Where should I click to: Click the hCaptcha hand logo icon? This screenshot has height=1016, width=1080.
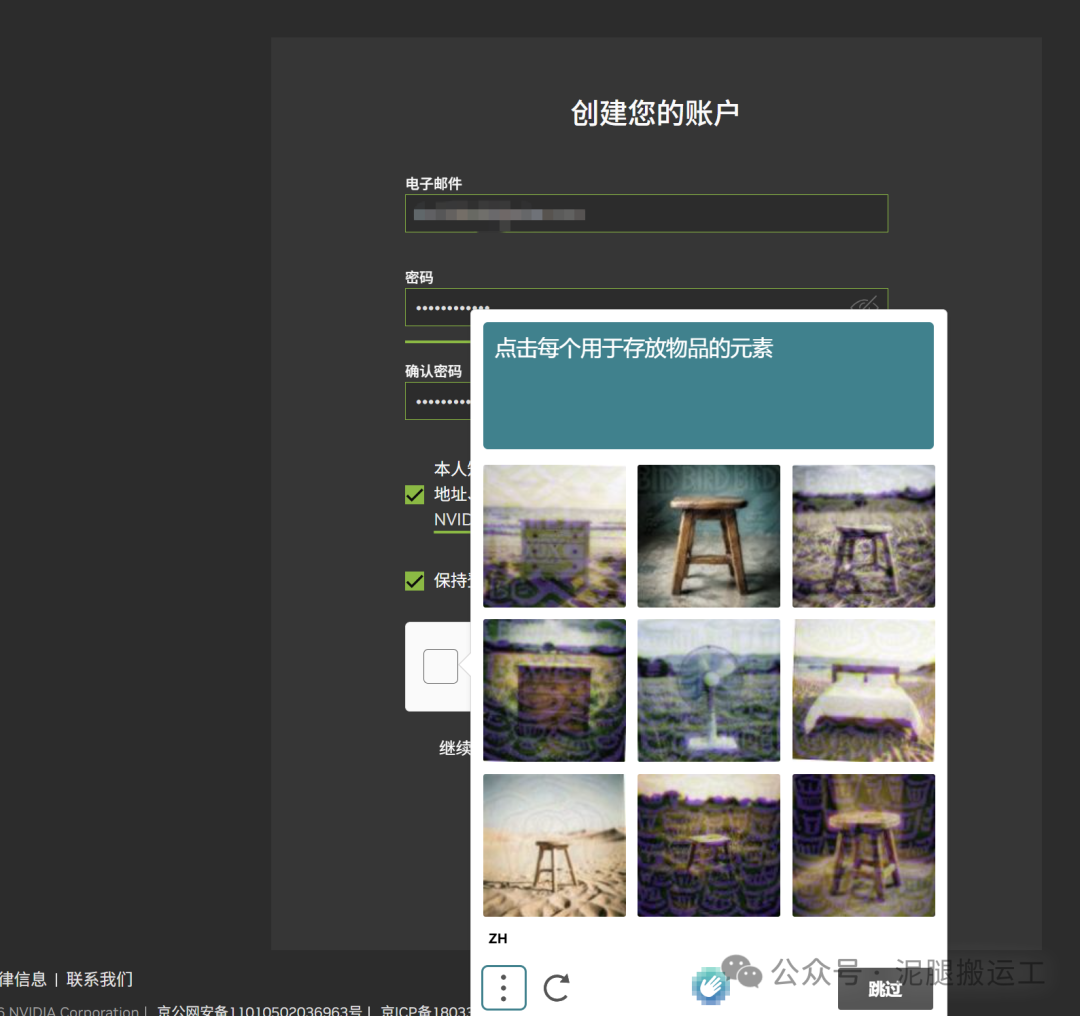click(710, 986)
